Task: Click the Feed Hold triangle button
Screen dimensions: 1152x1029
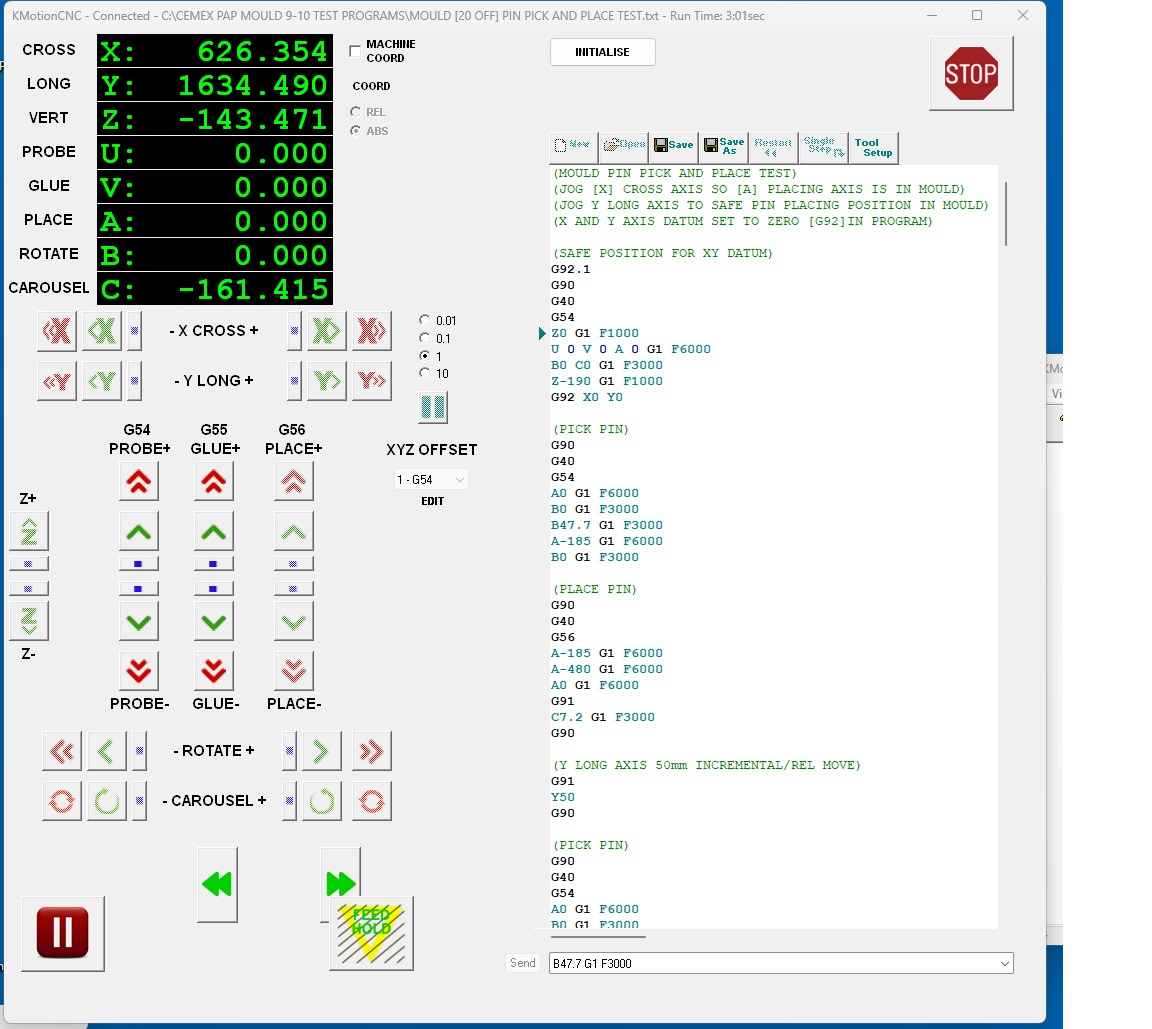Action: click(x=371, y=932)
